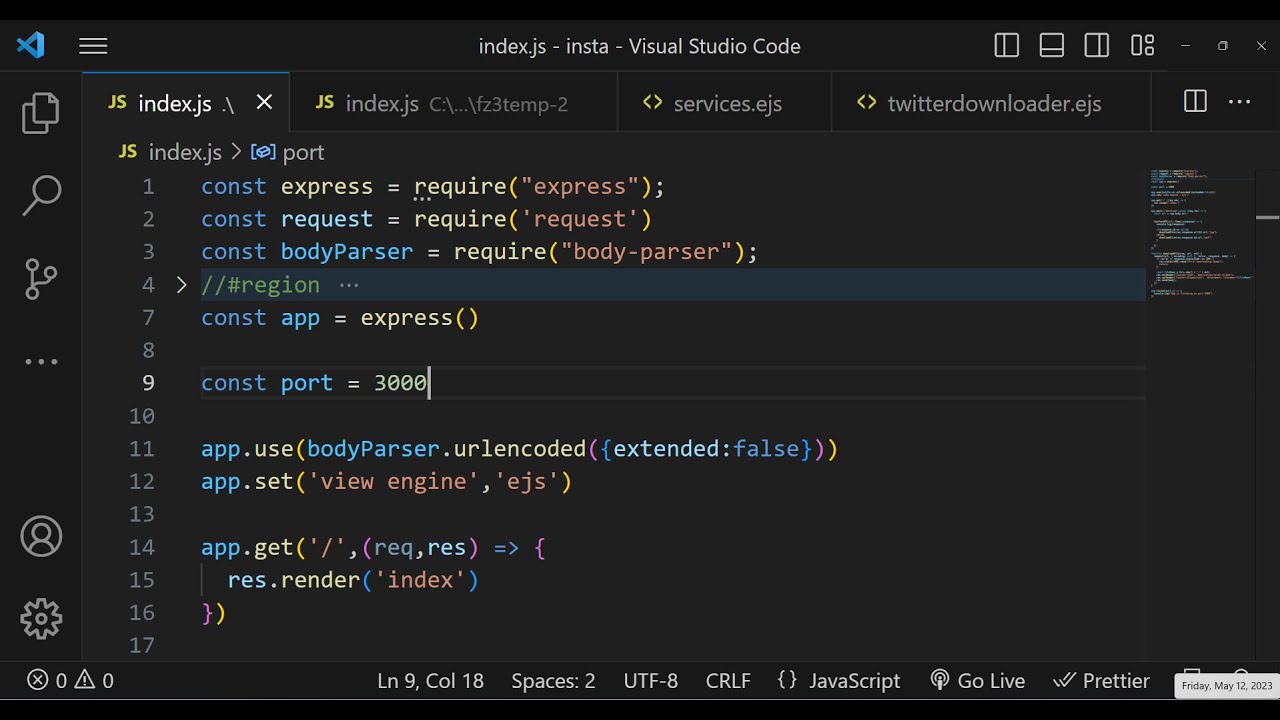The image size is (1280, 720).
Task: Switch to the twitterdownloader.ejs tab
Action: click(993, 104)
